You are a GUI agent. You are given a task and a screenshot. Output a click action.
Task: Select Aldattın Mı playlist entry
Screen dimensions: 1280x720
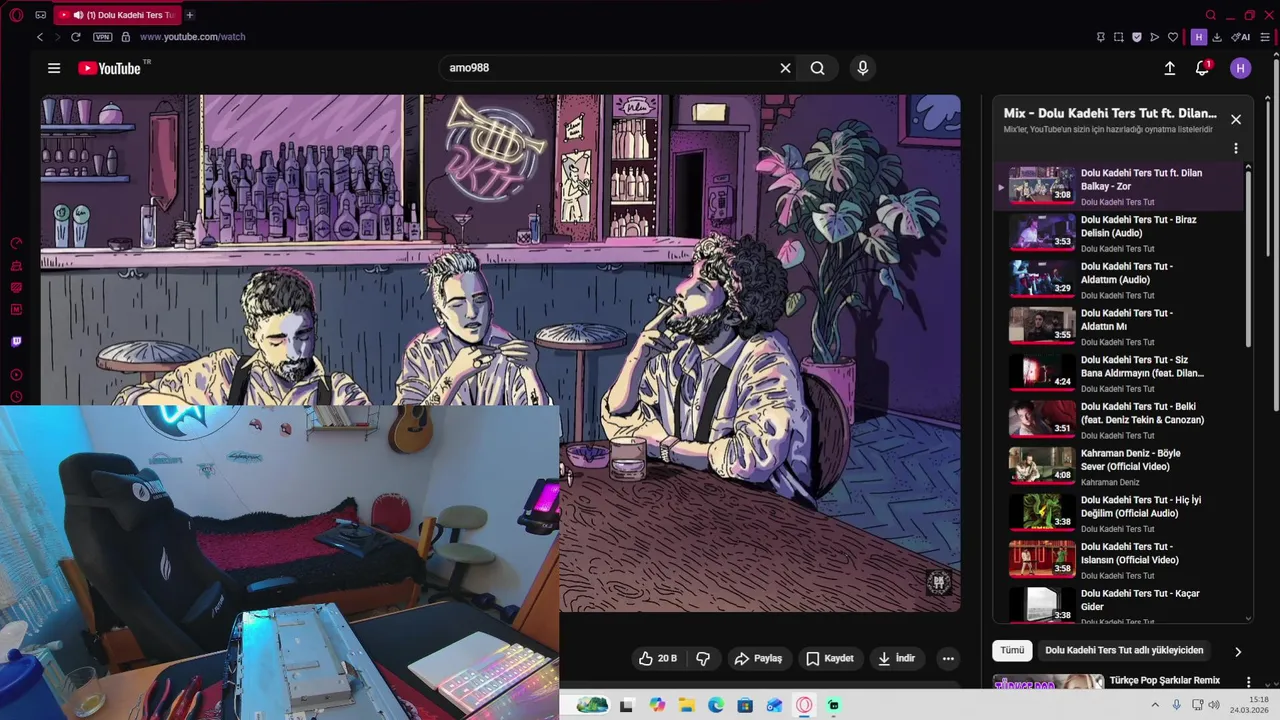(x=1118, y=327)
